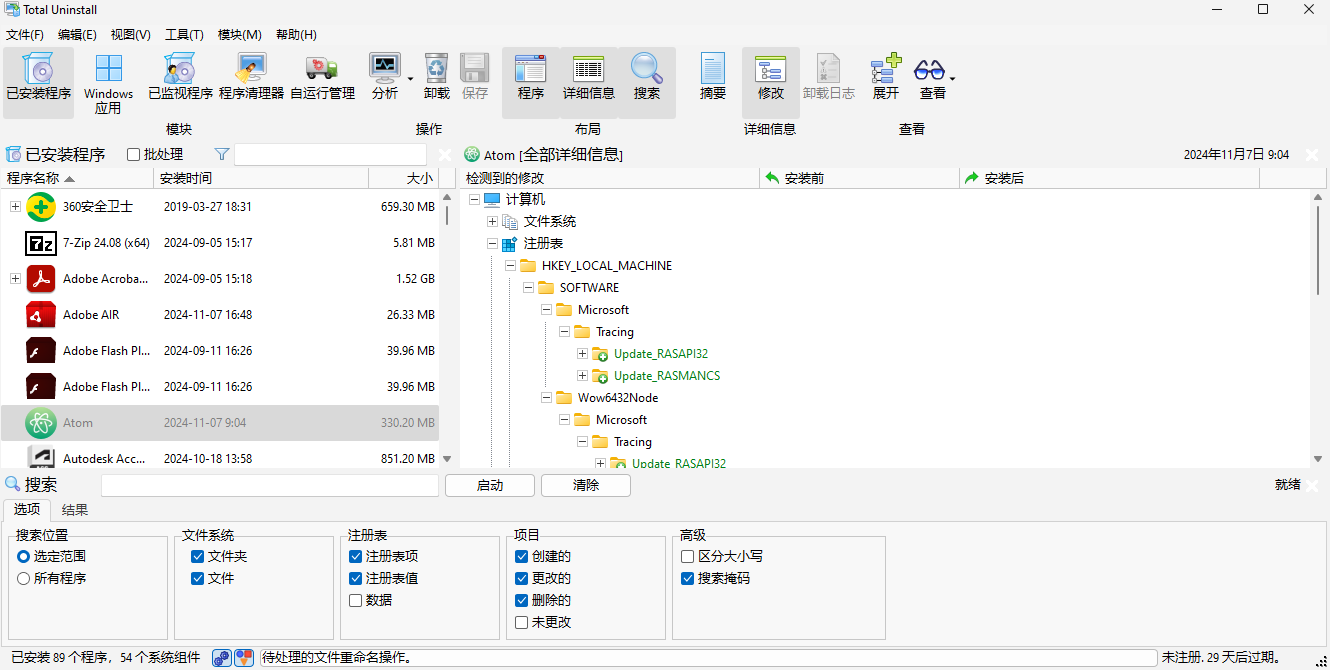Click the 查看 glasses icon
This screenshot has height=670, width=1330.
pyautogui.click(x=929, y=69)
